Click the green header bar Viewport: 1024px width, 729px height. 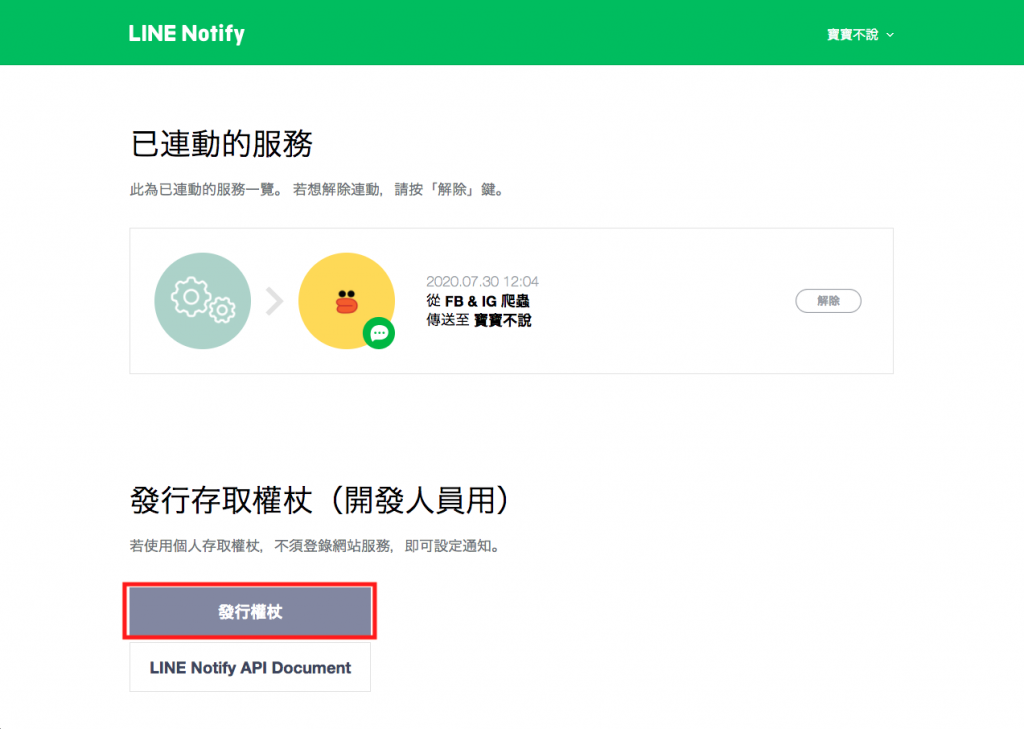[512, 33]
